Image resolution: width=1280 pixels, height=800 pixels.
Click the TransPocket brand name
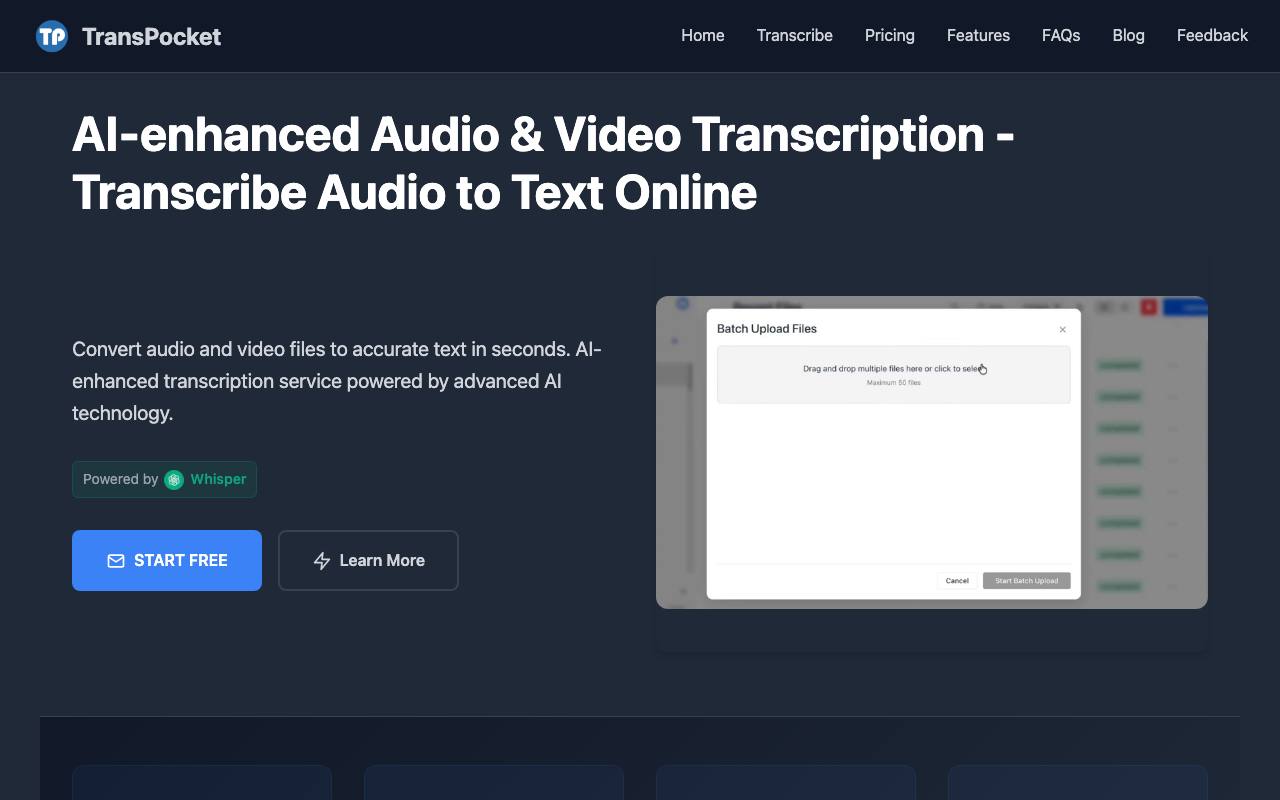(151, 36)
